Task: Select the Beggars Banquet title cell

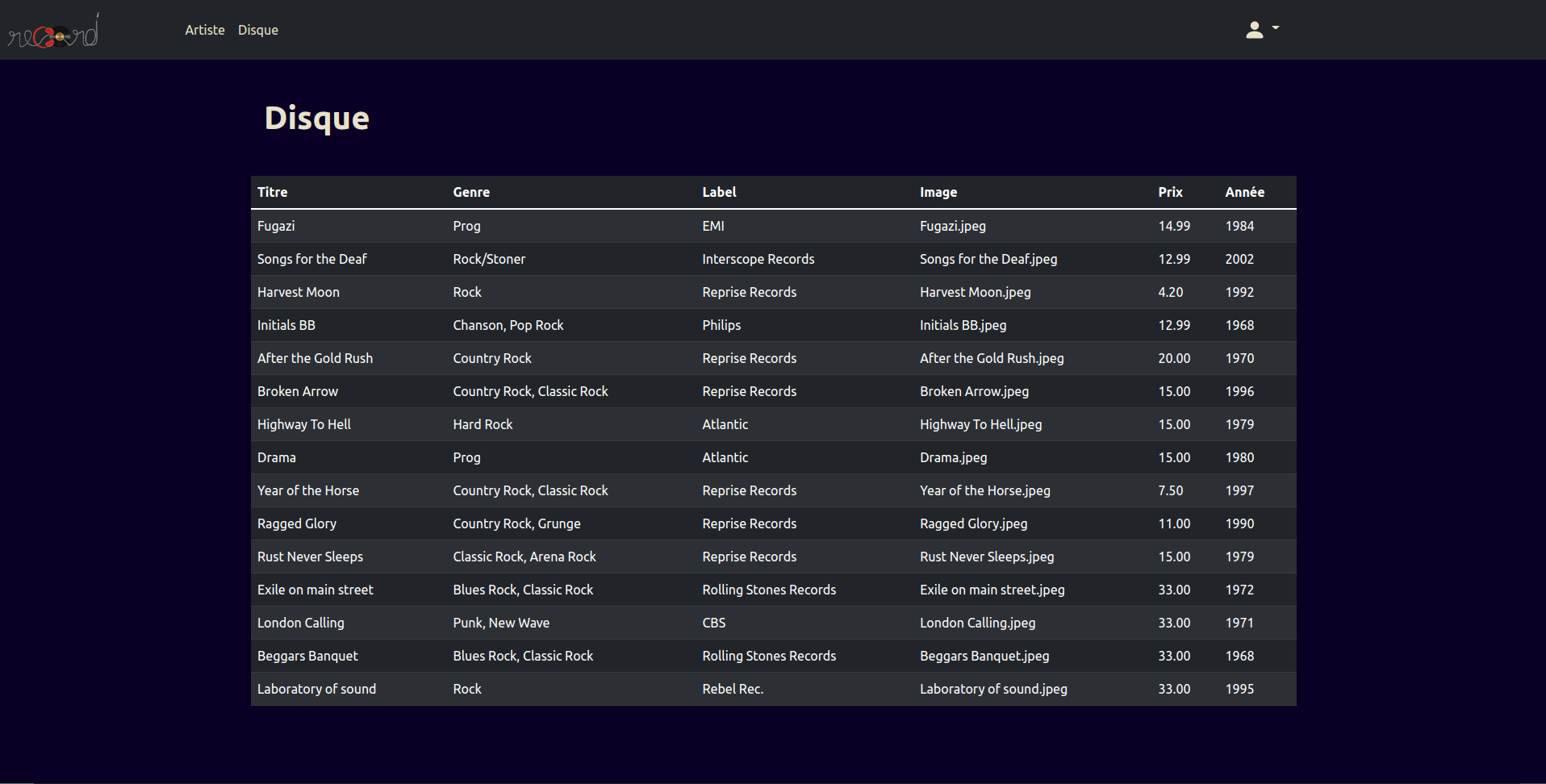Action: tap(307, 656)
